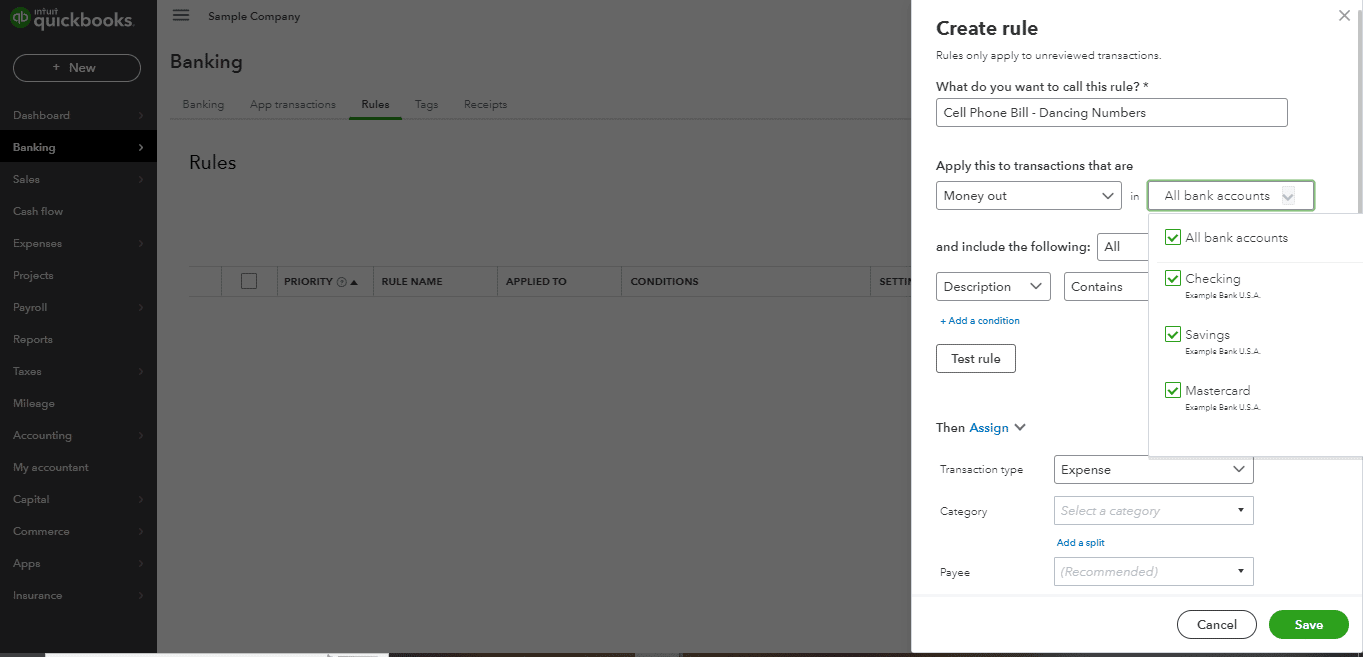Uncheck the Mastercard account checkbox
This screenshot has height=657, width=1363.
1173,390
